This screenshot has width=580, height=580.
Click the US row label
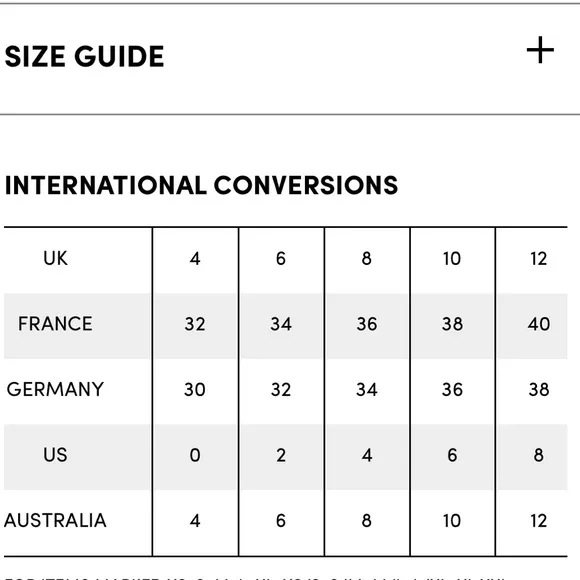point(55,455)
